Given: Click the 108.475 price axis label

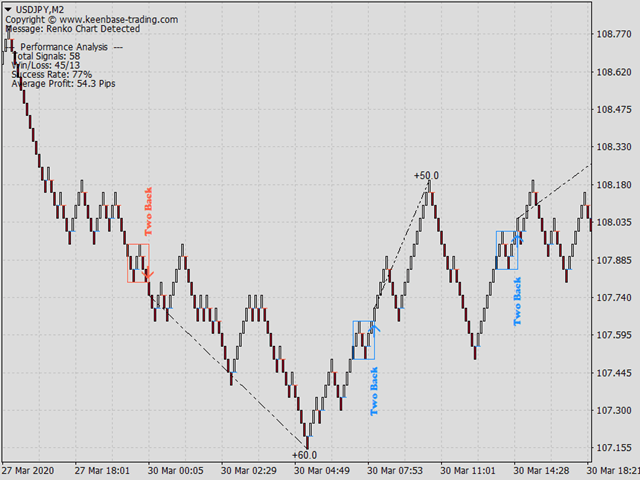Looking at the screenshot, I should pyautogui.click(x=614, y=109).
